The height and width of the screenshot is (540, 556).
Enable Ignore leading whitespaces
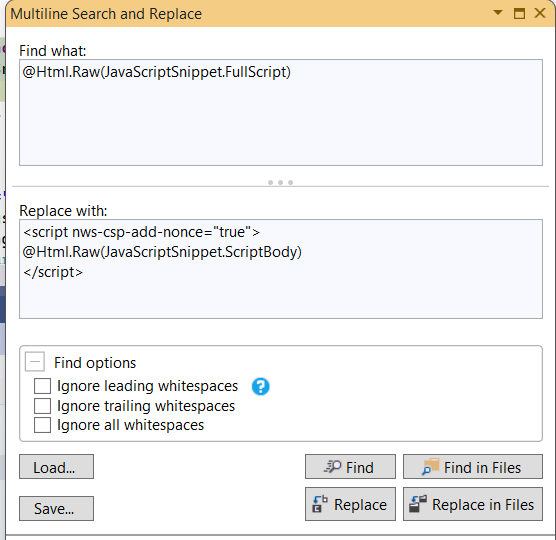(x=42, y=386)
